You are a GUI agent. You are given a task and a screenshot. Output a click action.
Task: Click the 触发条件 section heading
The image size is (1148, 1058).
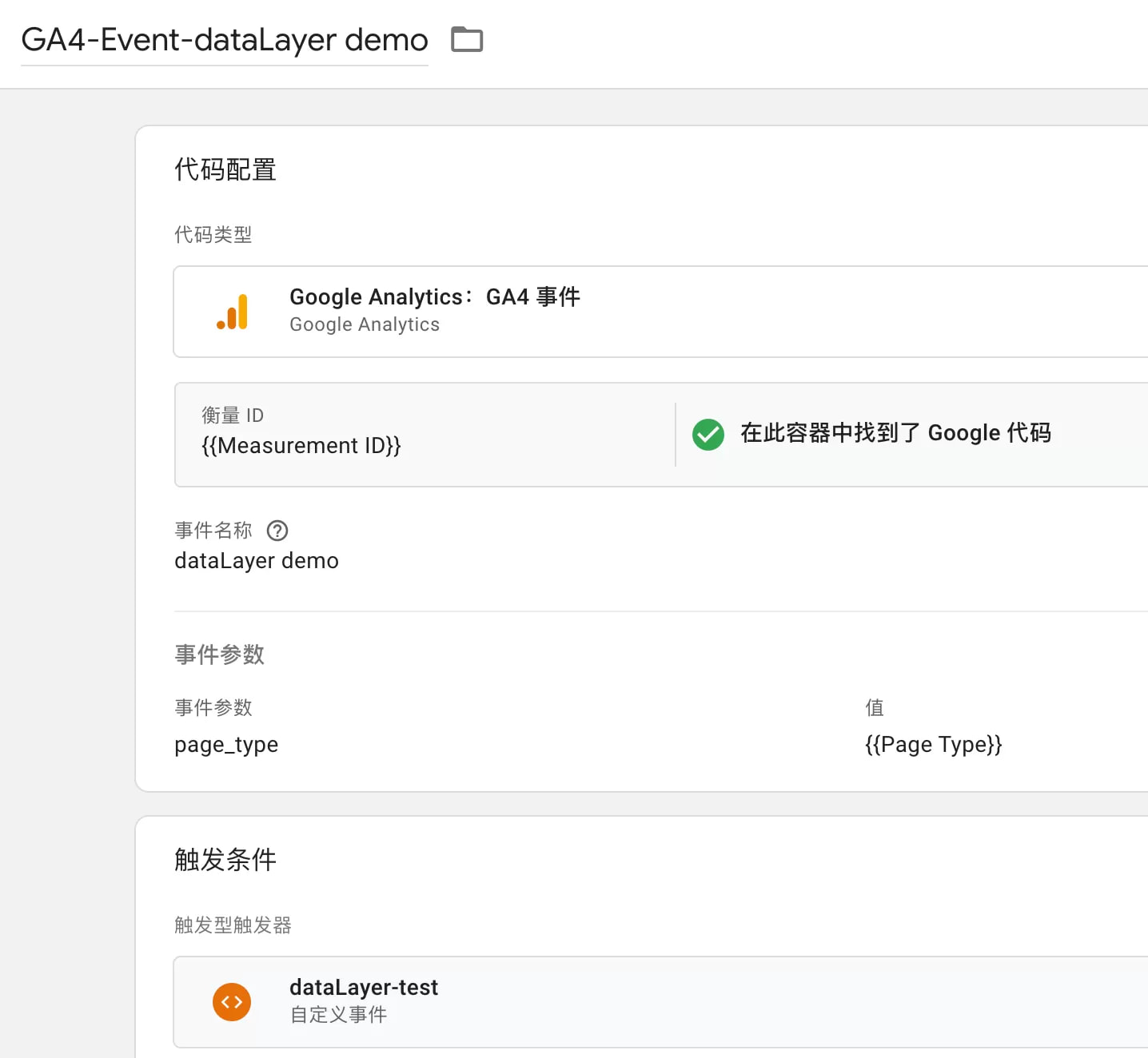[x=225, y=860]
